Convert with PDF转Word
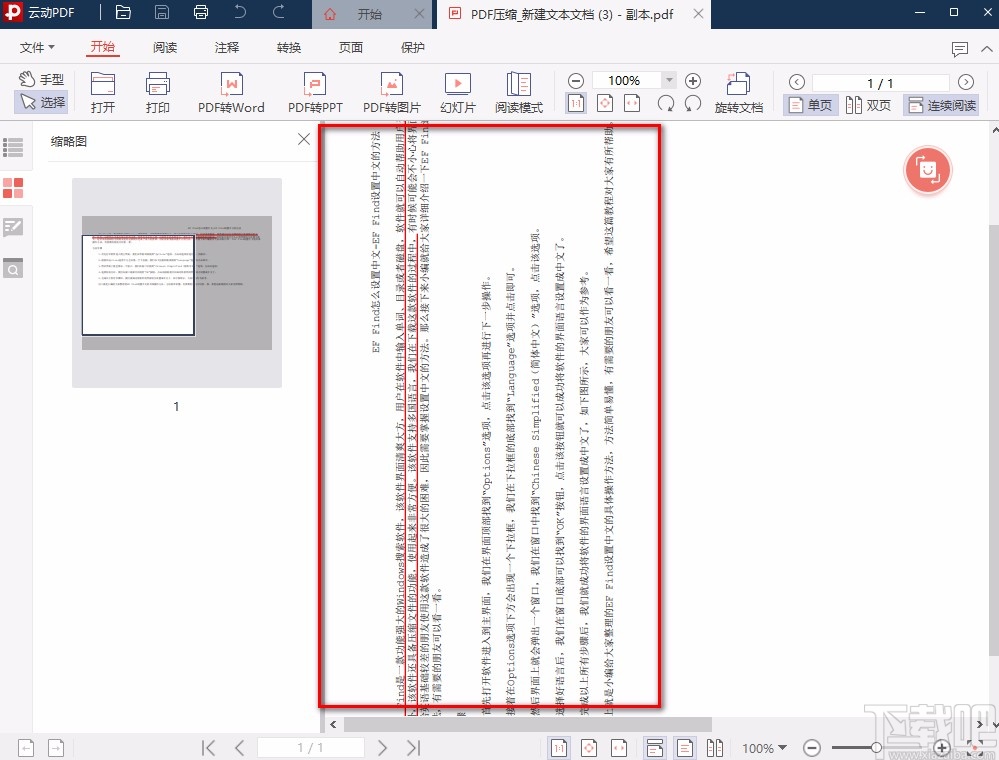 tap(231, 93)
